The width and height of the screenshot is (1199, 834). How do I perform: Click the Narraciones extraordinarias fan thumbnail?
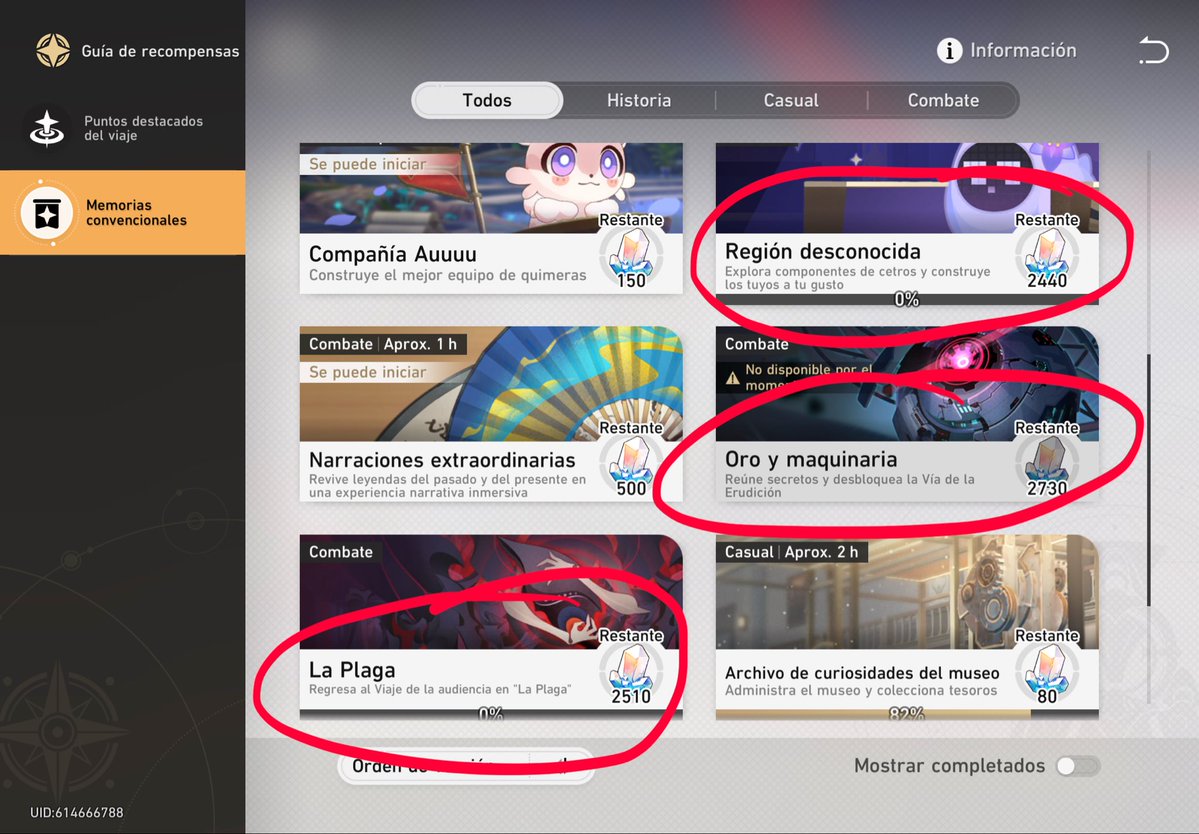click(x=491, y=385)
